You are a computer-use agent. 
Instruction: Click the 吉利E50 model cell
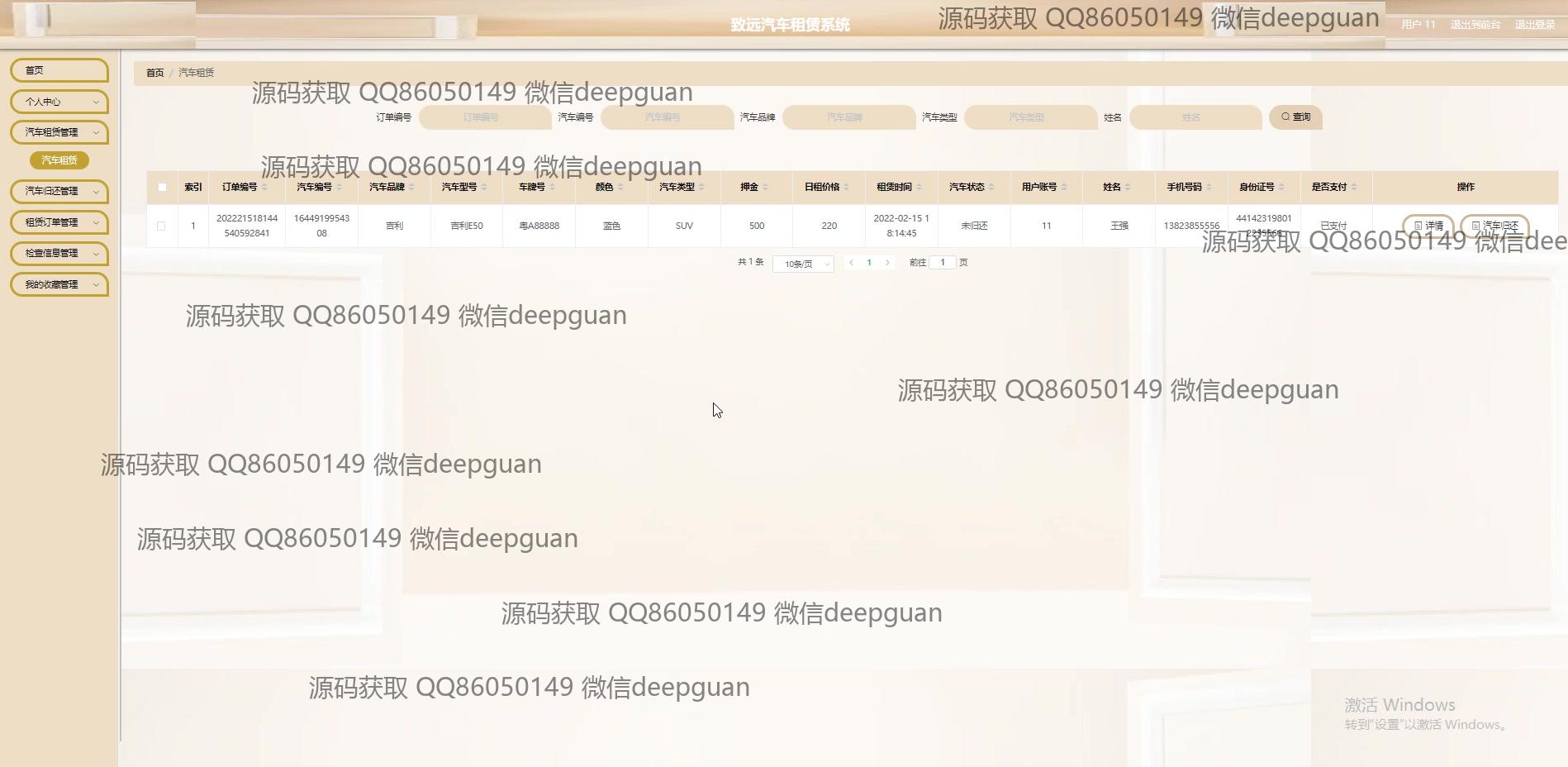click(467, 226)
